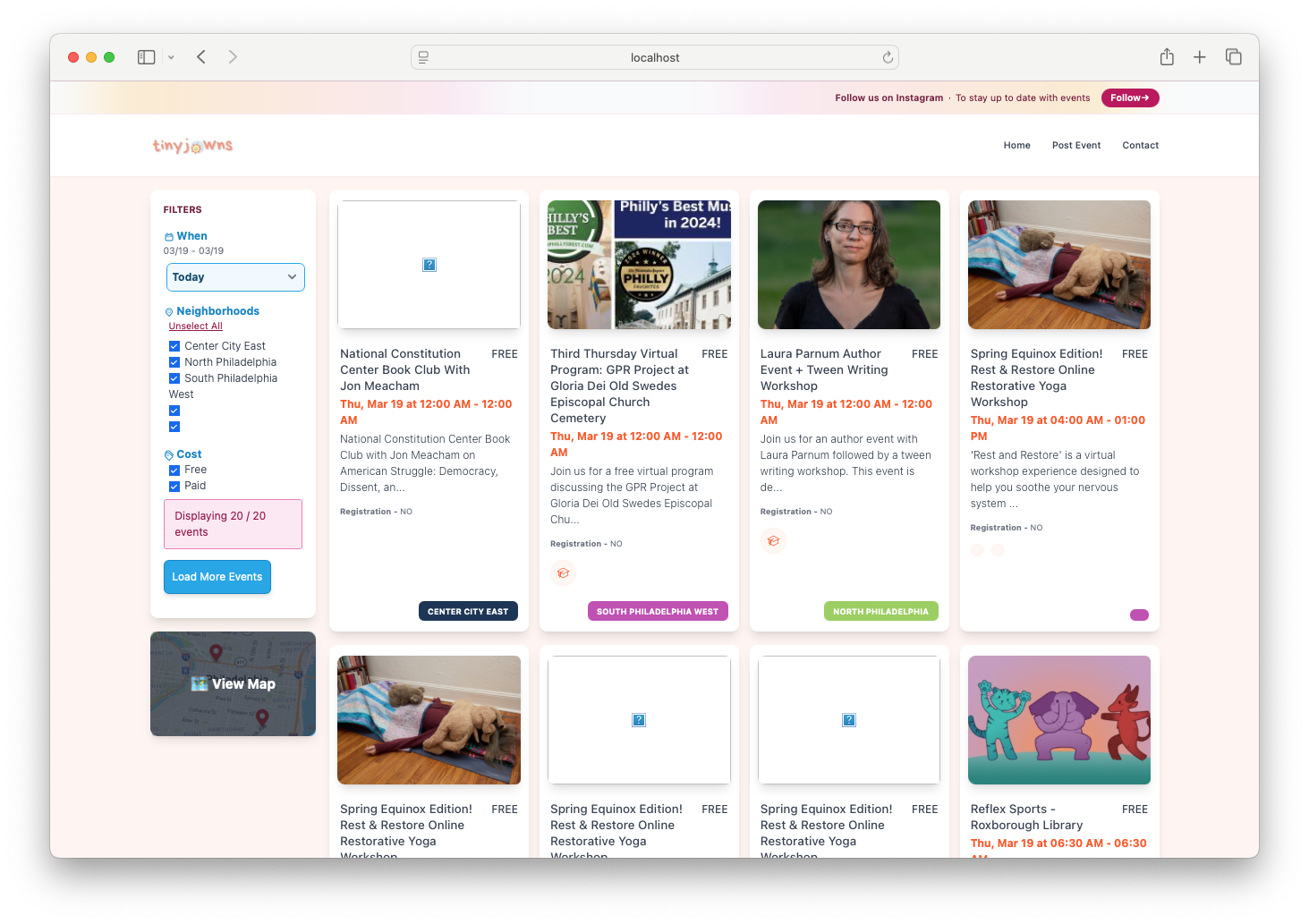
Task: Toggle the North Philadelphia checkbox
Action: (174, 362)
